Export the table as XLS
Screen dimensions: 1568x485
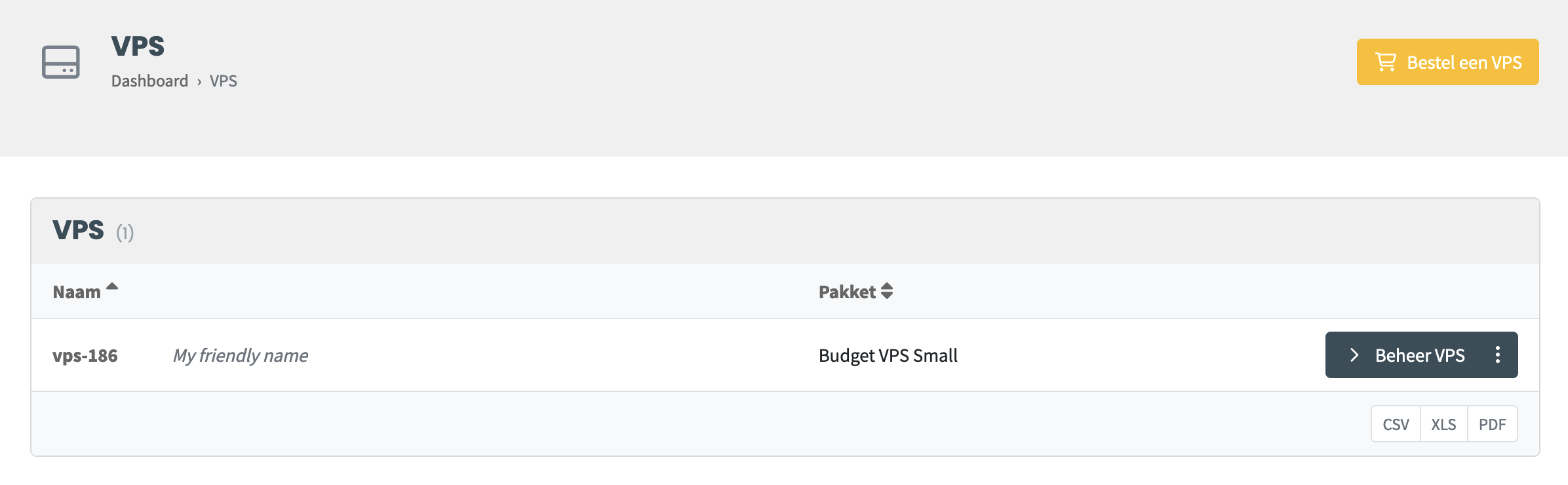tap(1443, 424)
